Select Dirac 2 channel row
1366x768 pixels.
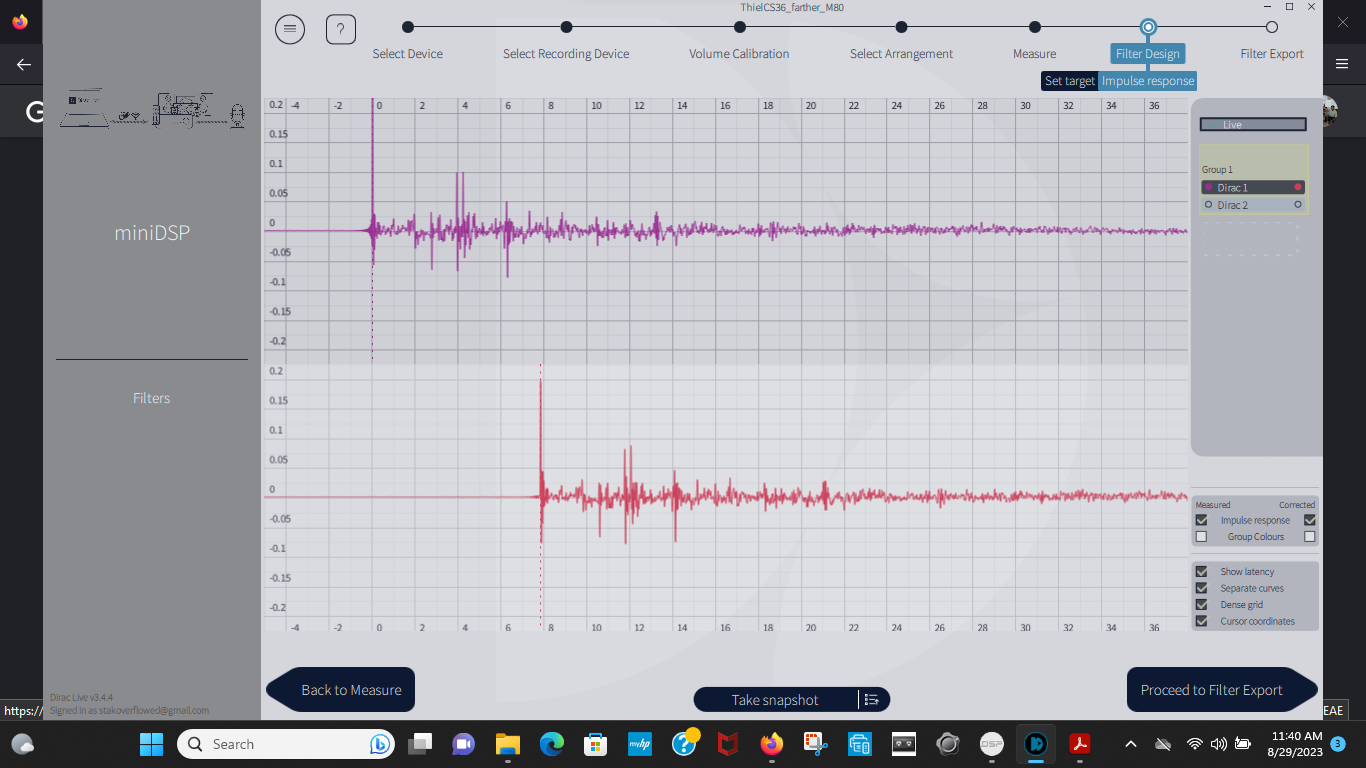pyautogui.click(x=1253, y=204)
